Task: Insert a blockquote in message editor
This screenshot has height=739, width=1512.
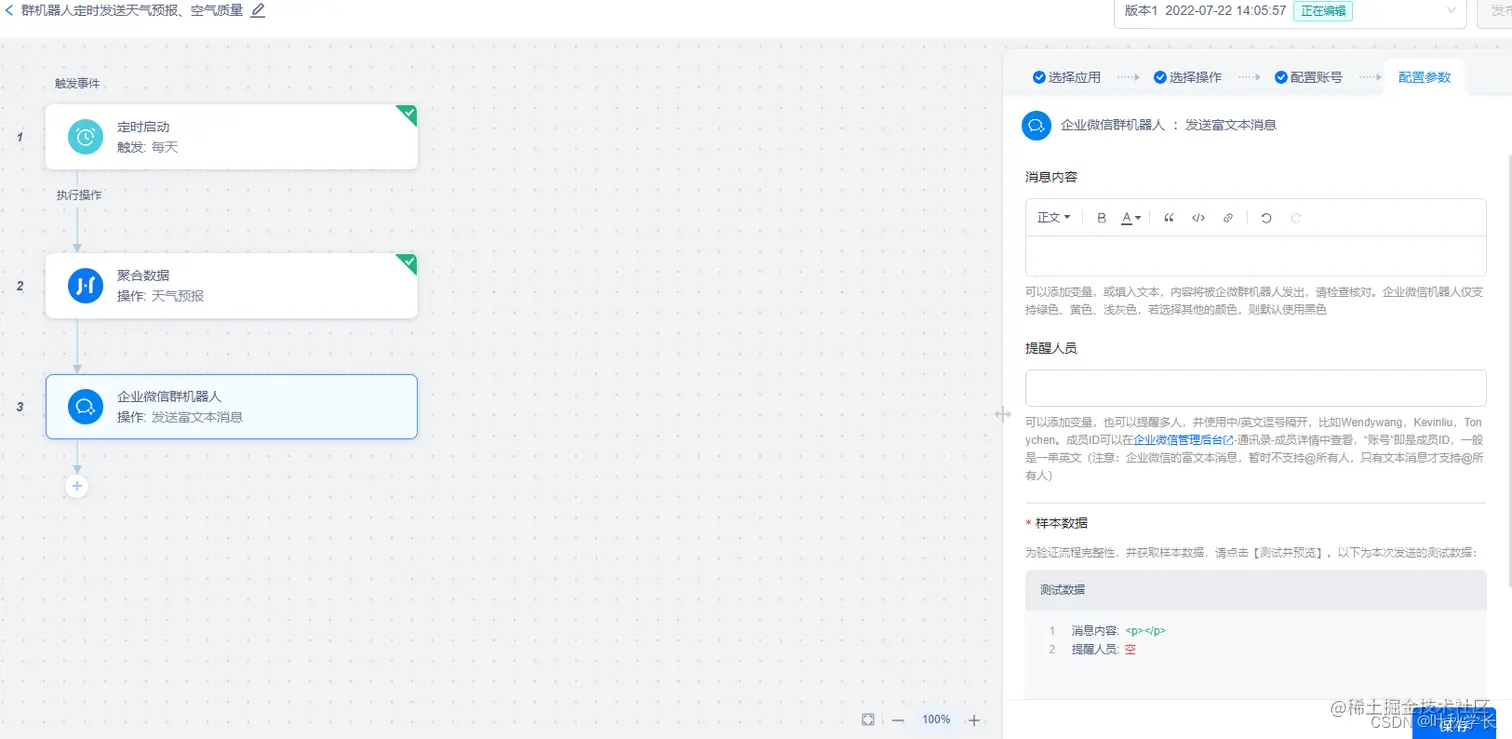Action: 1168,217
